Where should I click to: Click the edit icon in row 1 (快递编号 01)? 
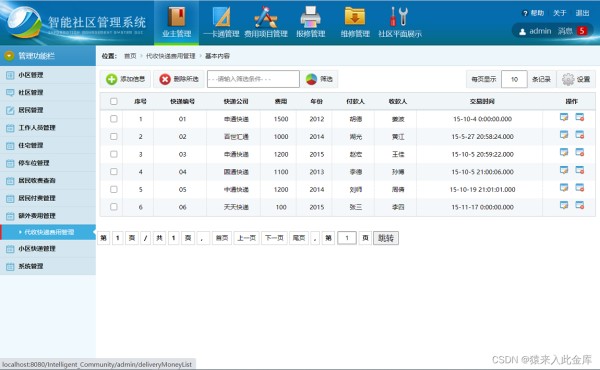pyautogui.click(x=564, y=117)
